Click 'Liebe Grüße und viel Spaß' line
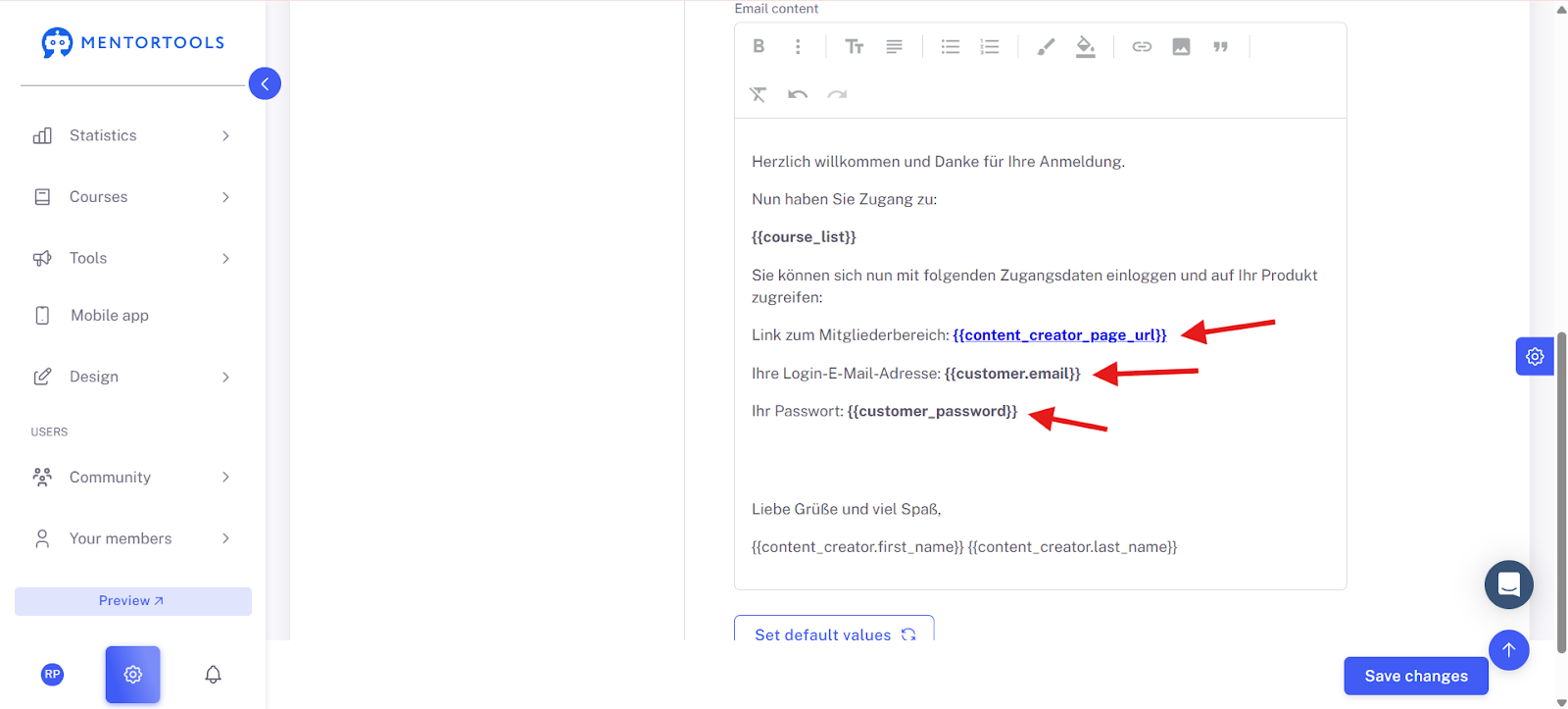 [x=846, y=509]
